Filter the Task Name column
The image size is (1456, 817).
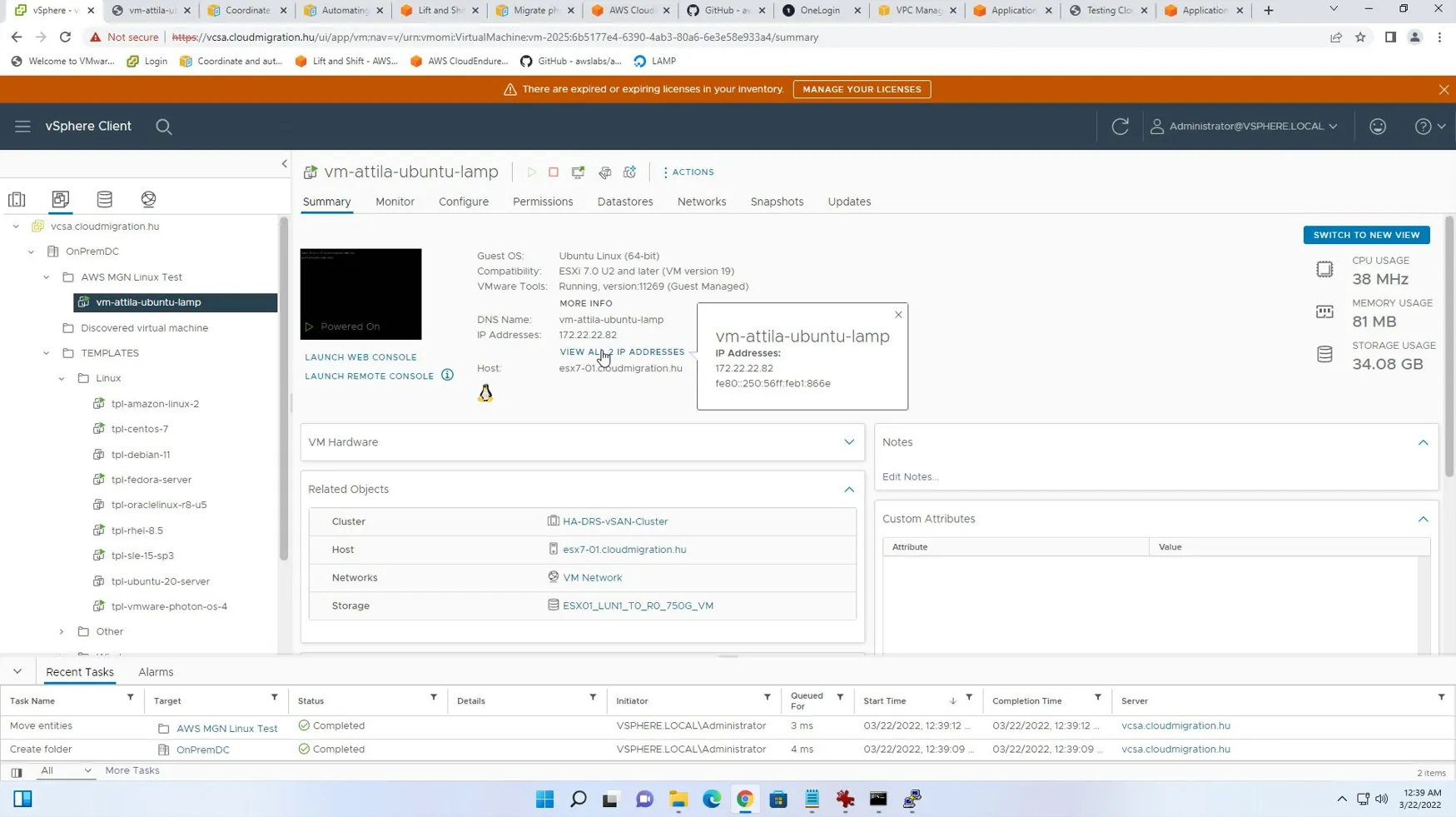[x=130, y=698]
